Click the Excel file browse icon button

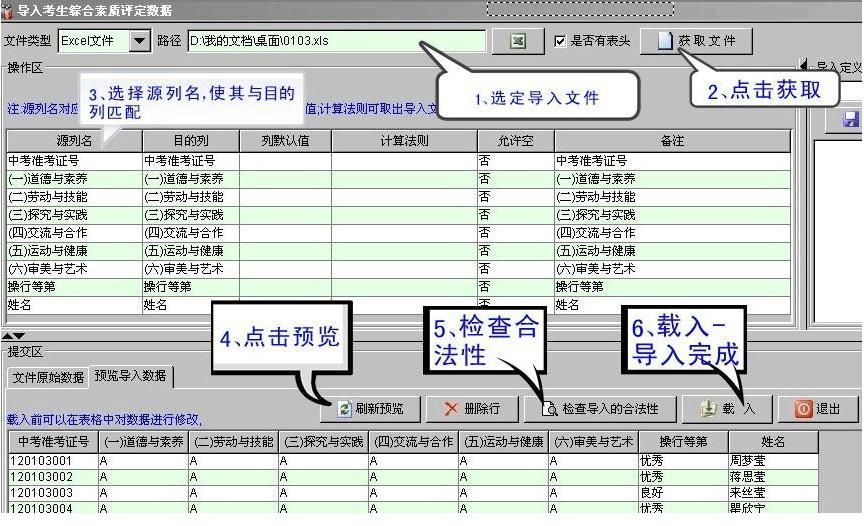518,41
